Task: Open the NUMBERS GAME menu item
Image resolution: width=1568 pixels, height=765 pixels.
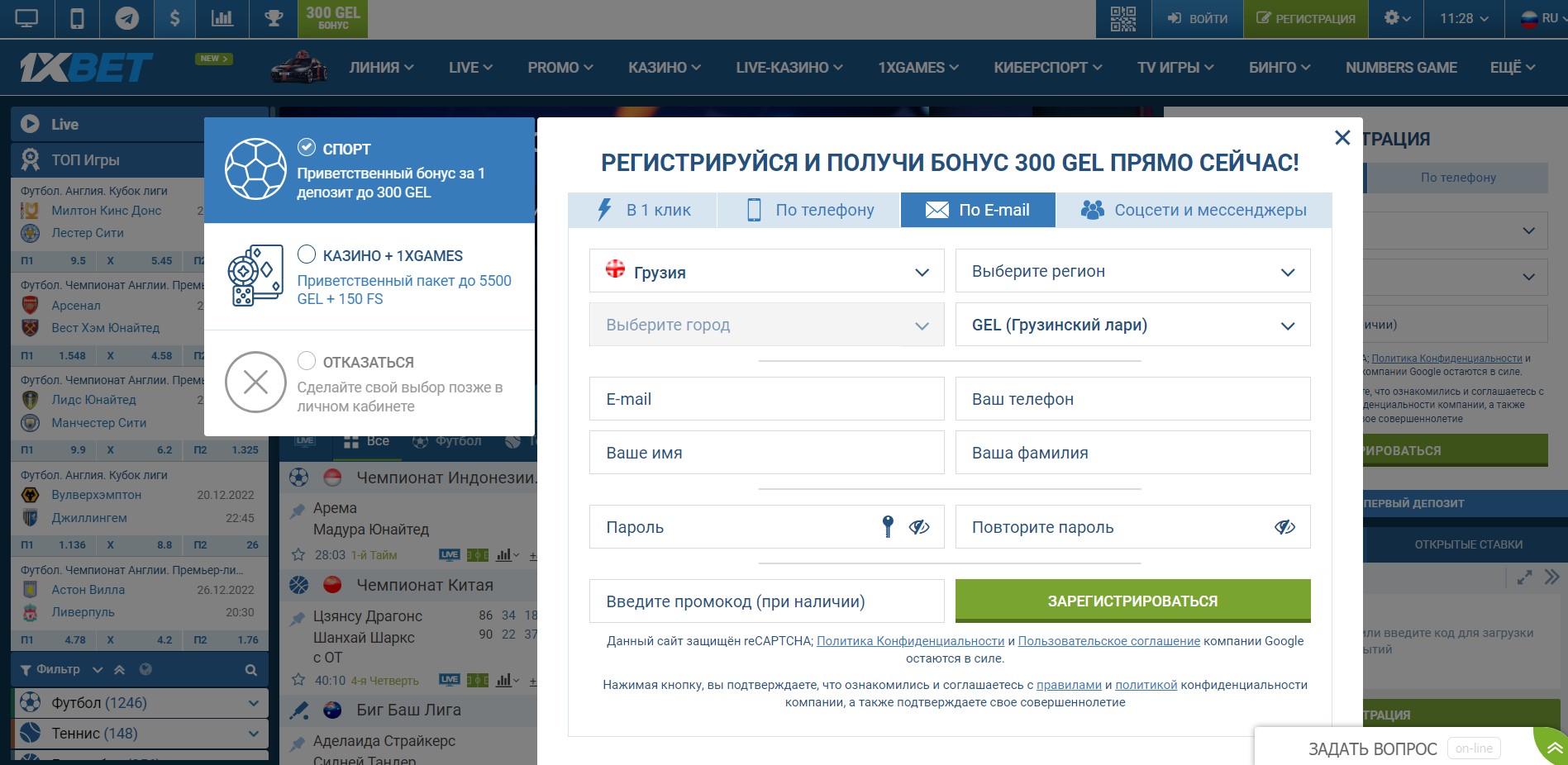Action: click(x=1401, y=68)
